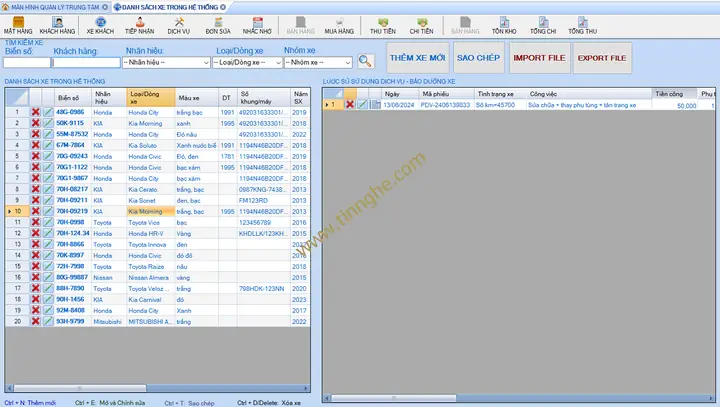Click the THÊM XE MỚI button
720x407 pixels.
coord(416,58)
